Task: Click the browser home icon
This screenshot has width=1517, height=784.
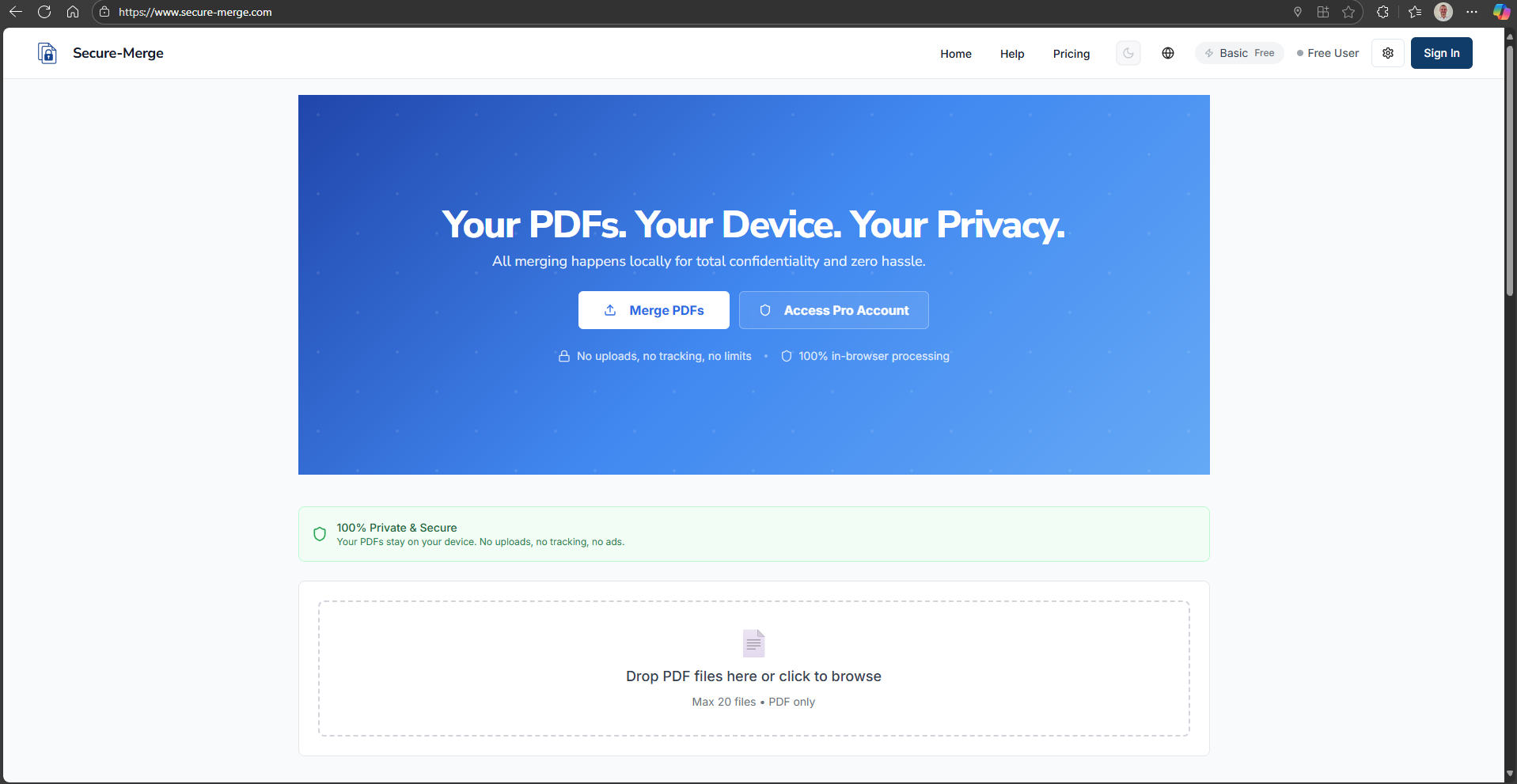Action: tap(73, 12)
